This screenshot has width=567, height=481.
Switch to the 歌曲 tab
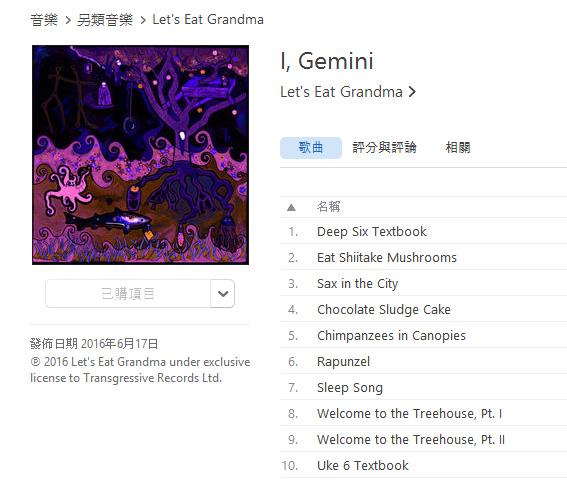311,148
